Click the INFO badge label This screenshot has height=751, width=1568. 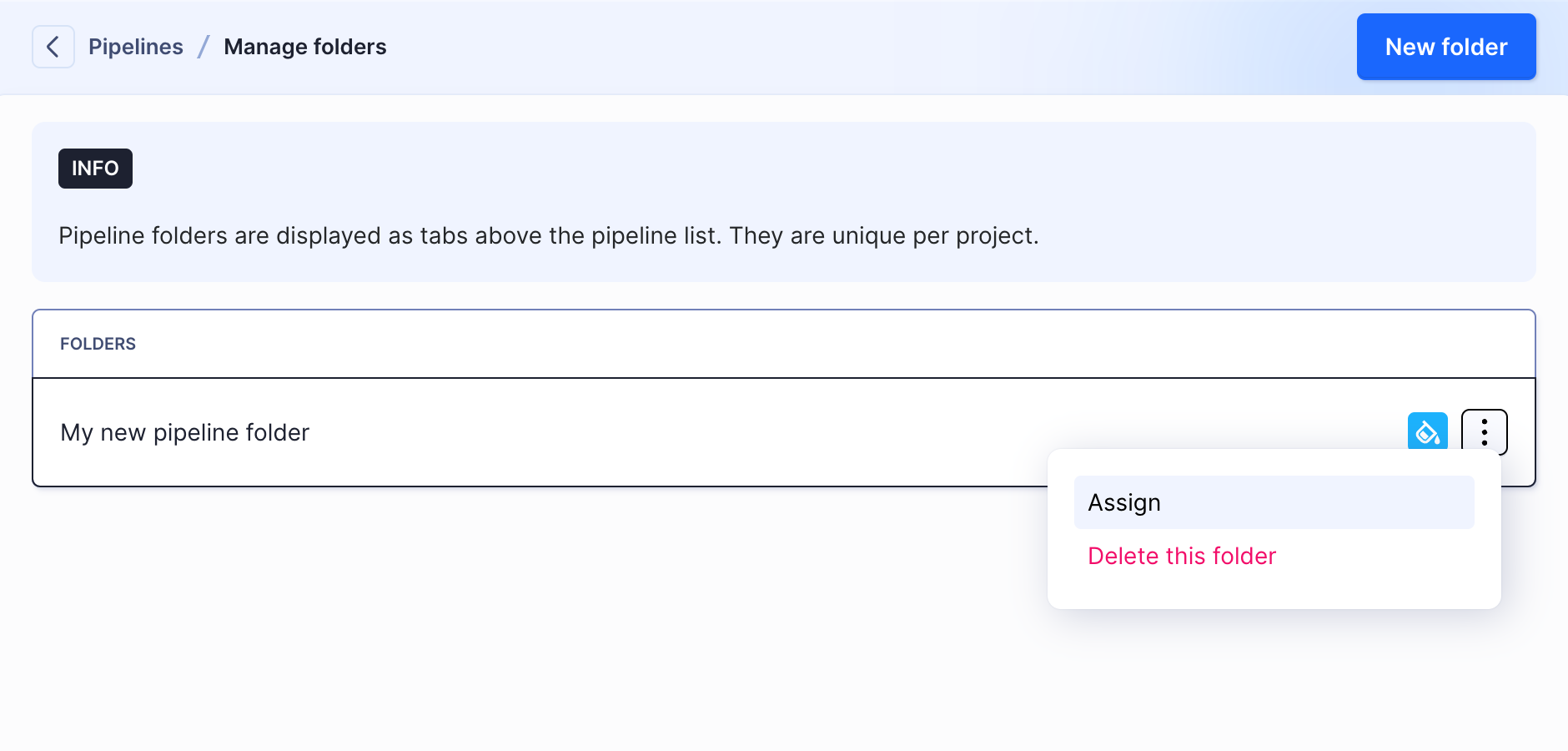coord(95,169)
